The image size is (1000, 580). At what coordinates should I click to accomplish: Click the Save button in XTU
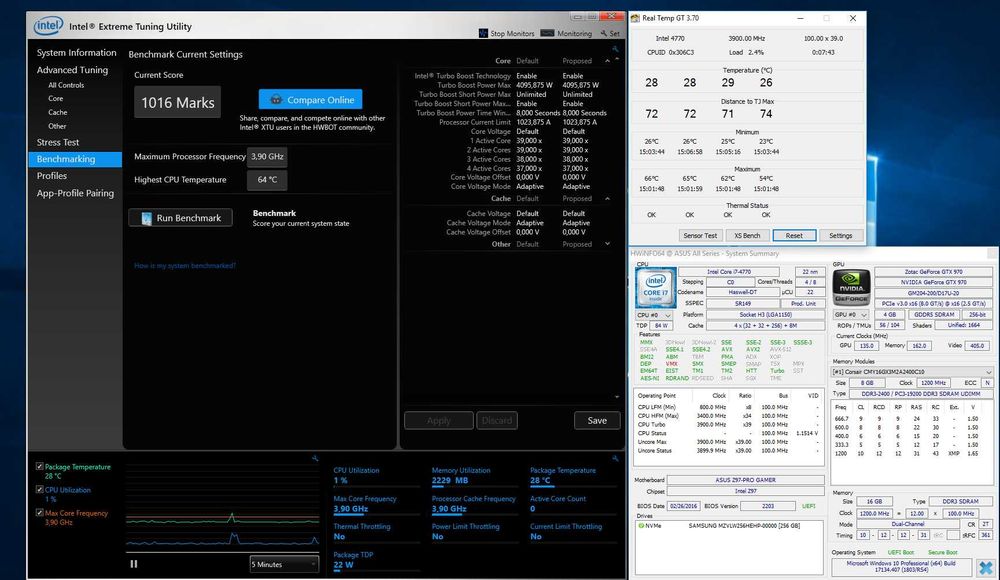[597, 420]
